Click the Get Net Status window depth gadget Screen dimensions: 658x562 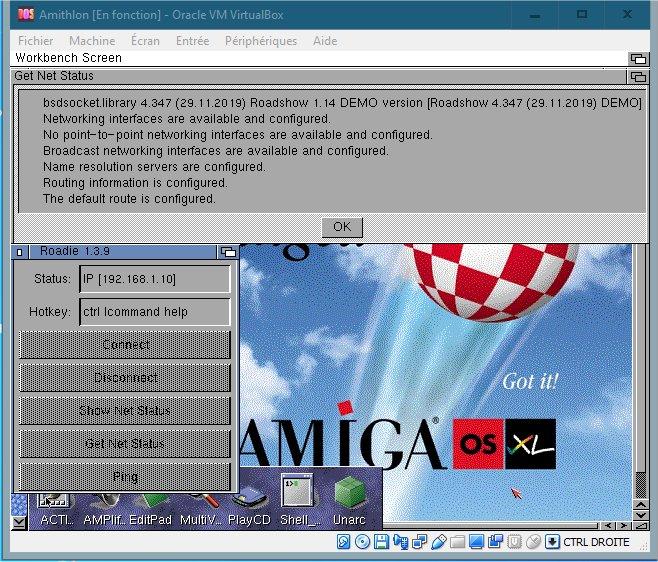[638, 77]
